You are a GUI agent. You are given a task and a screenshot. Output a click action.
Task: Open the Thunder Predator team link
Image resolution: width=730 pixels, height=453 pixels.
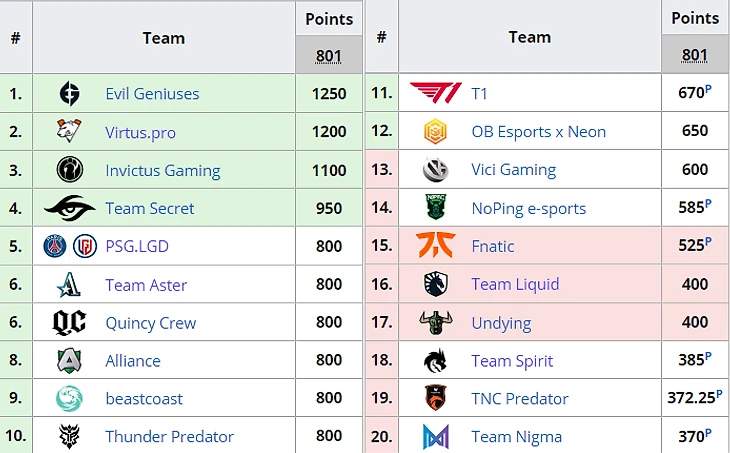[x=169, y=437]
